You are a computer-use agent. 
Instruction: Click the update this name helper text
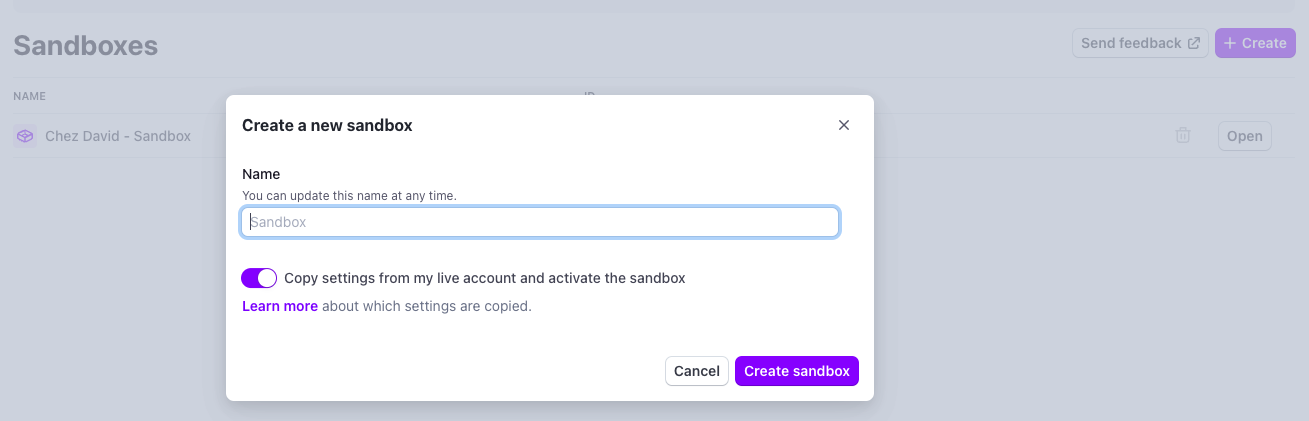click(349, 195)
